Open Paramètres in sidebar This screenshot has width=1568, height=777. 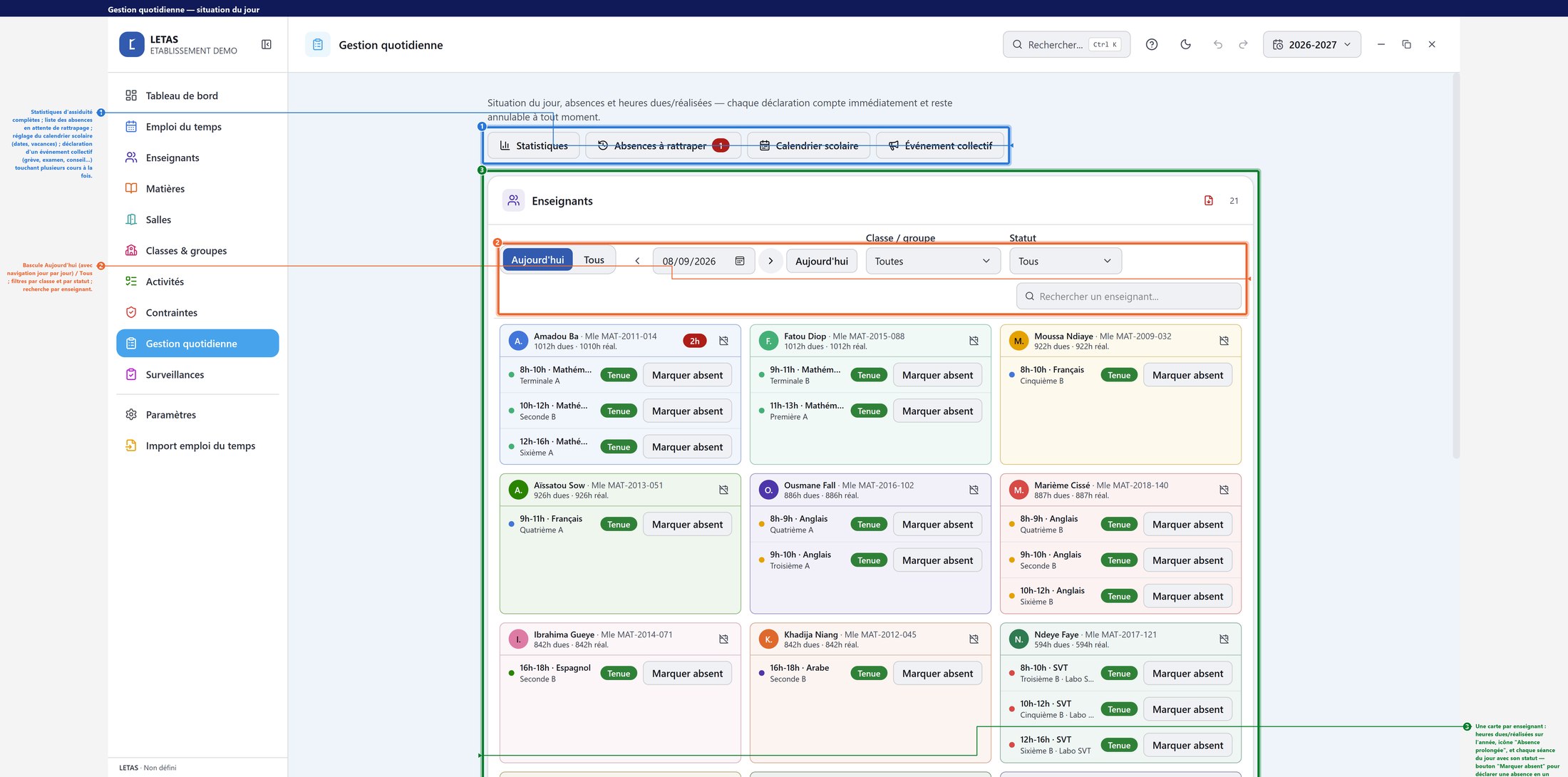coord(197,415)
